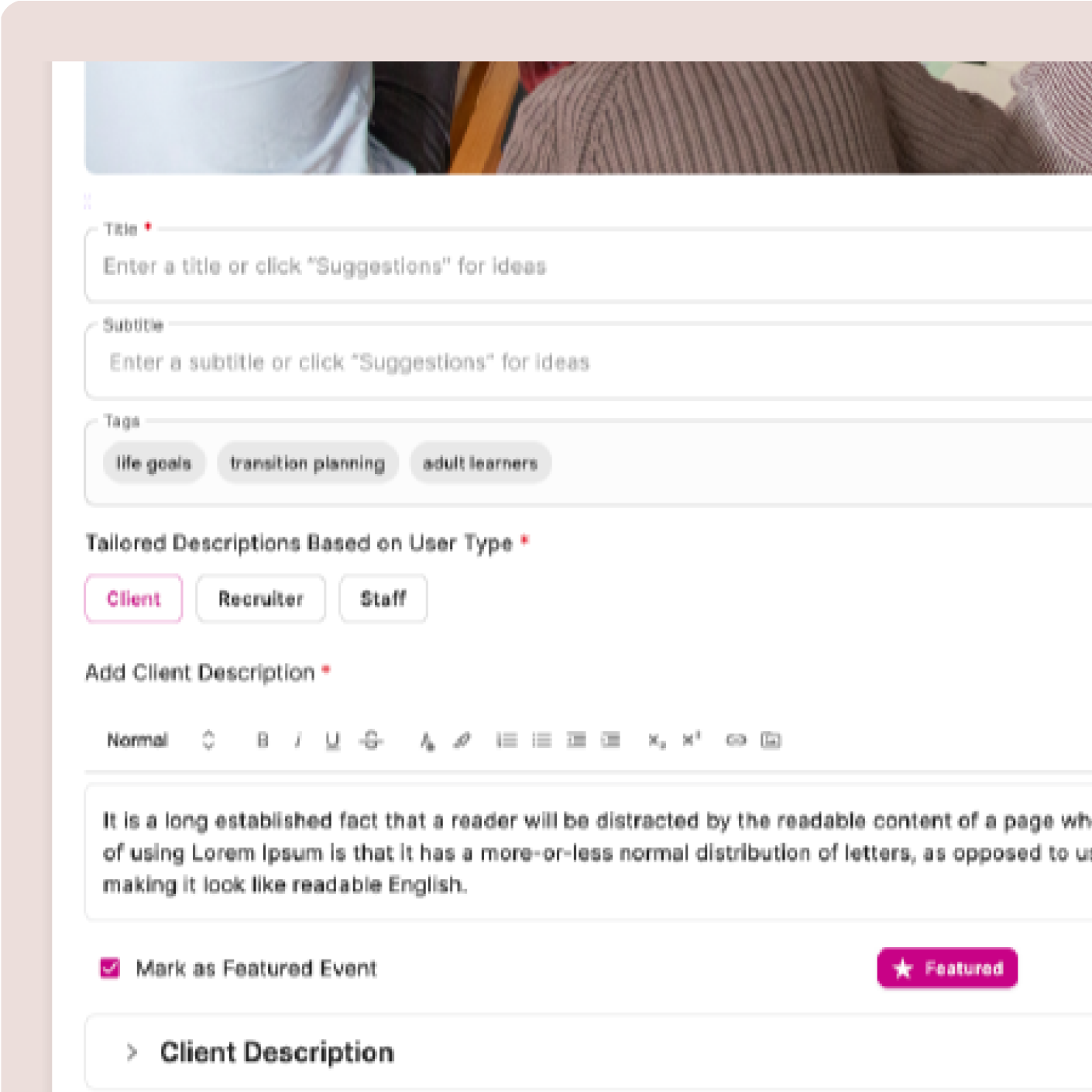Apply superscript formatting
The width and height of the screenshot is (1092, 1092).
691,740
